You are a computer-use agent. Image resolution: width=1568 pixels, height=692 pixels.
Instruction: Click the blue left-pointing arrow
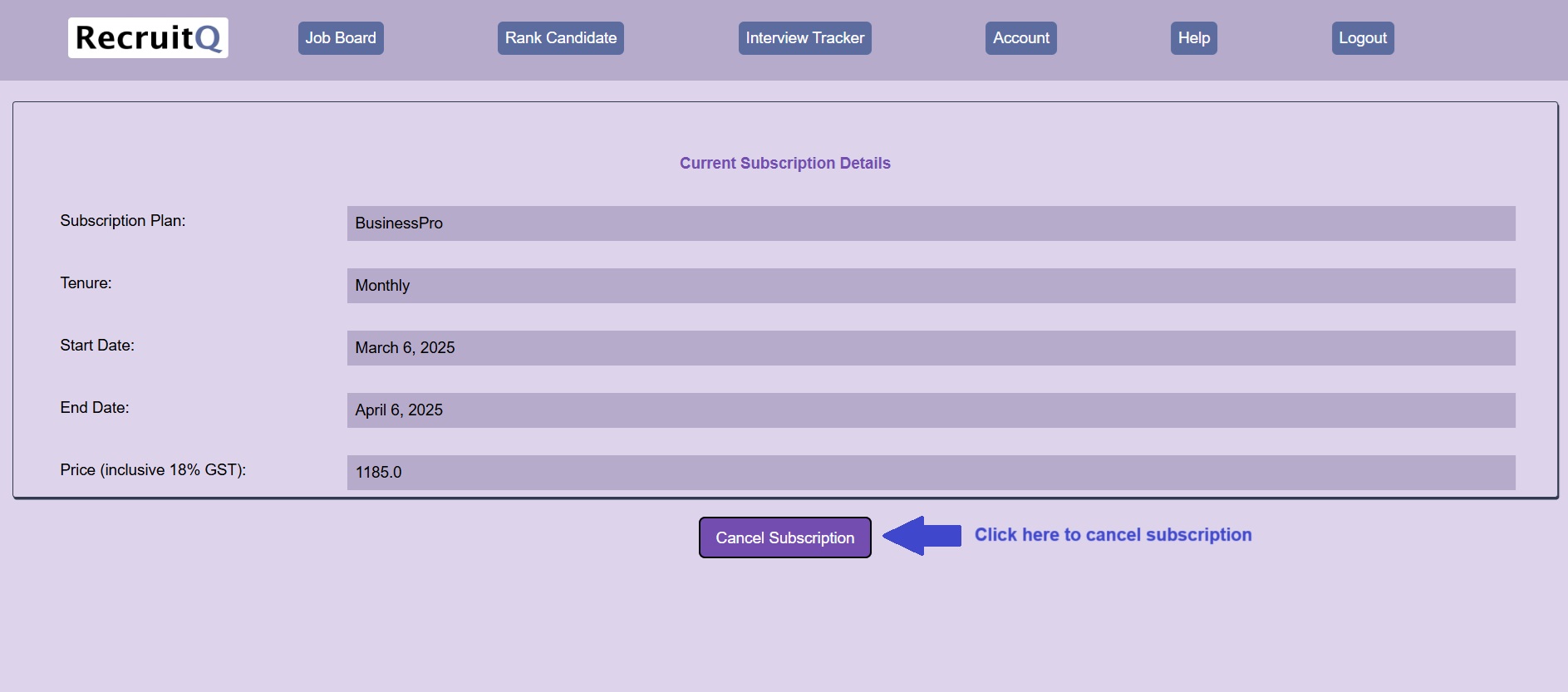click(x=922, y=536)
